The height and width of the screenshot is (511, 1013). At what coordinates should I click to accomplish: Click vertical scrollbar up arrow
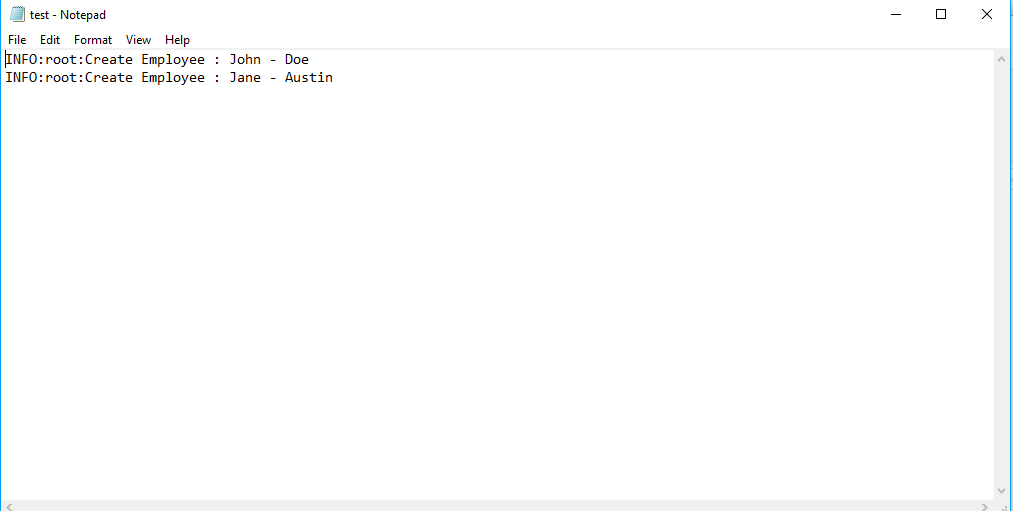(x=1001, y=59)
